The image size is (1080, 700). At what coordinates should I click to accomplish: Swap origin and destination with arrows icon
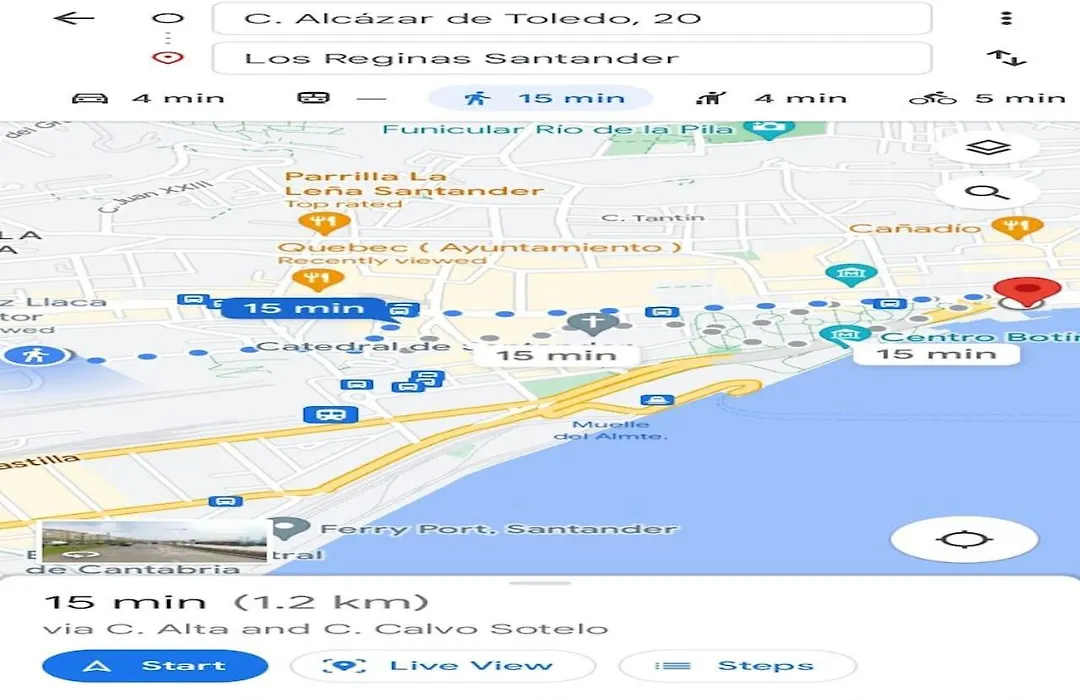click(1006, 58)
